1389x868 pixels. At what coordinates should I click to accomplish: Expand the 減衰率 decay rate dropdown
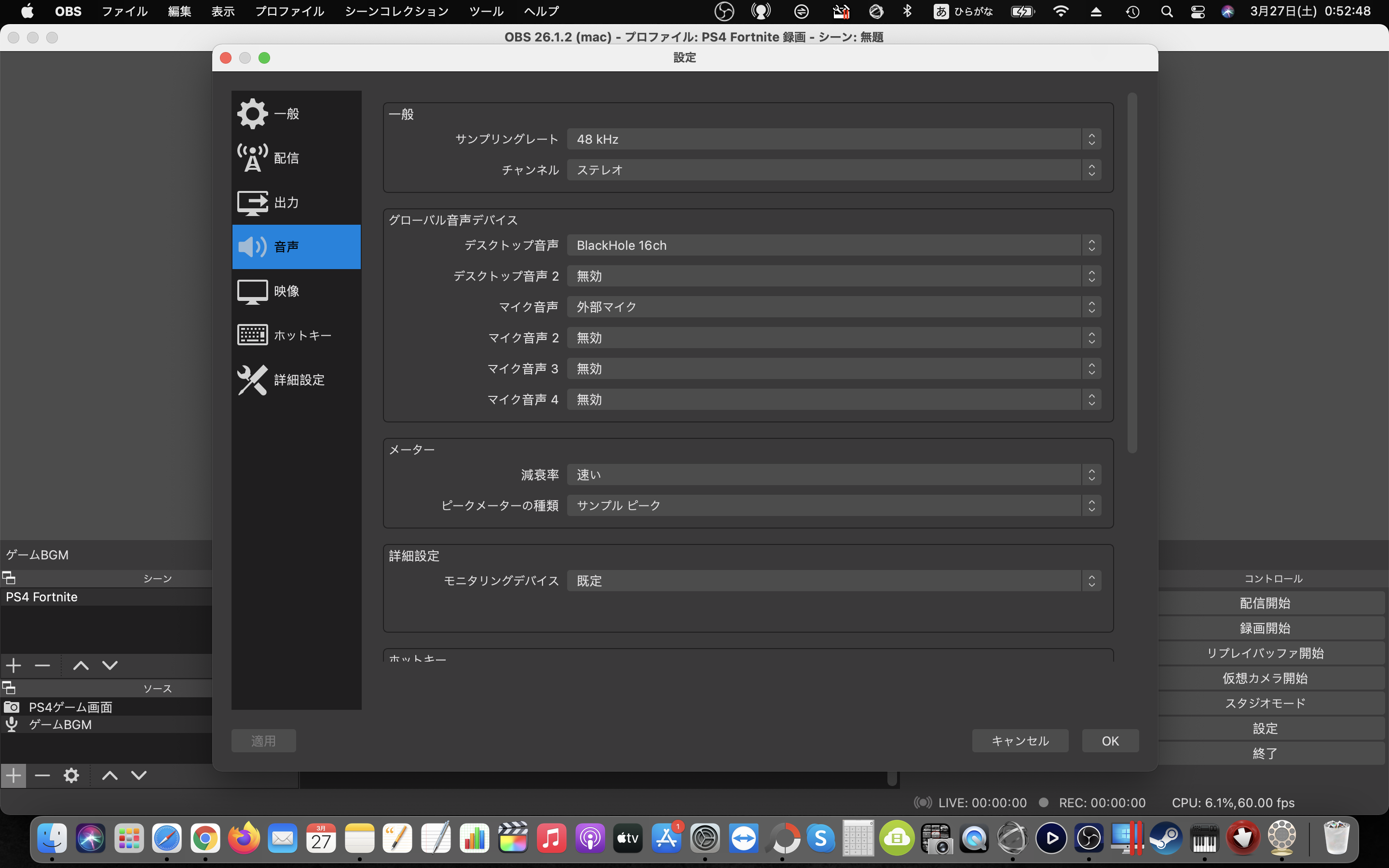833,475
